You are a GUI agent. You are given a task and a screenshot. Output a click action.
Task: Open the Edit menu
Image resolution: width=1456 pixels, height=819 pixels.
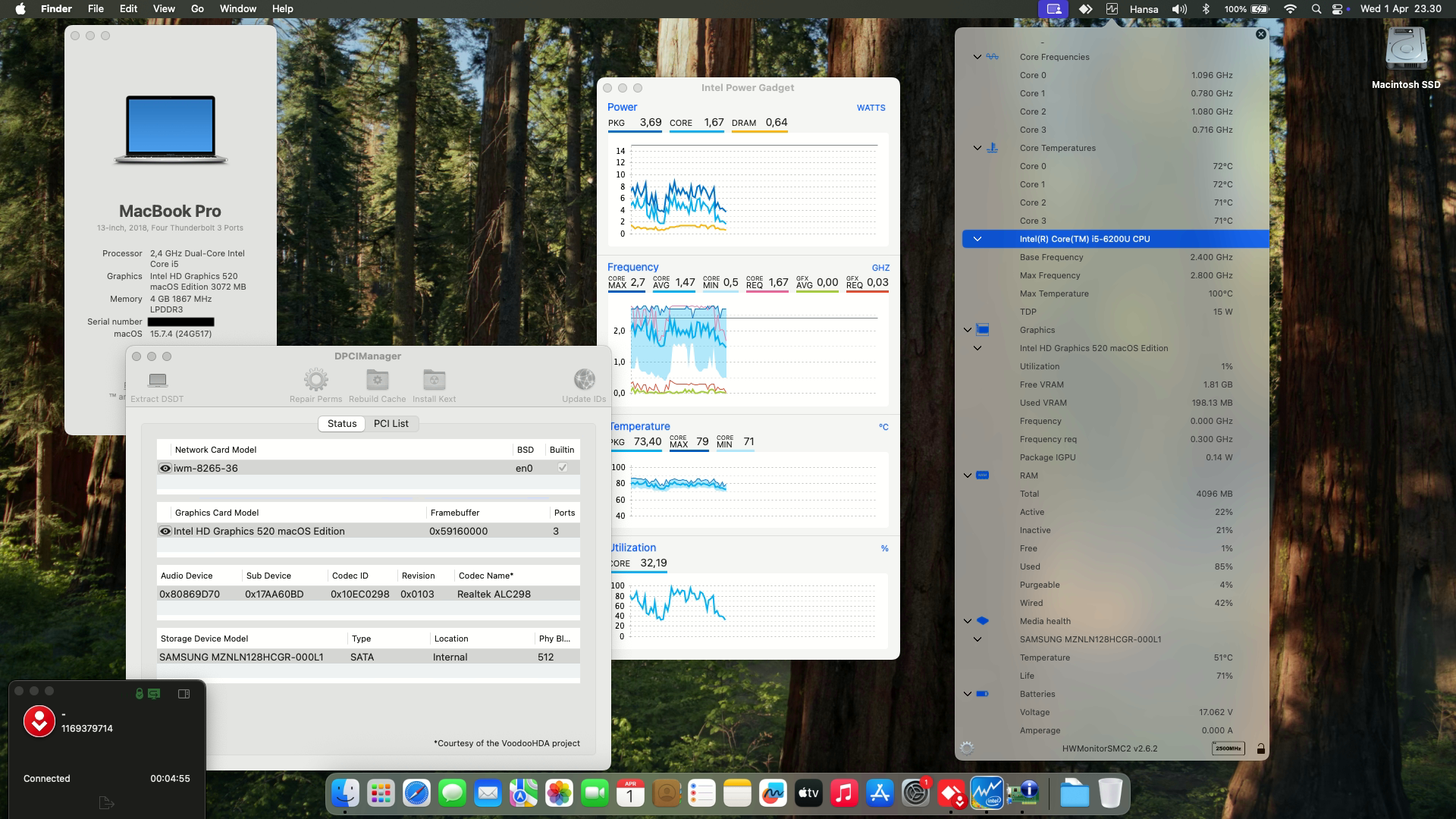128,8
